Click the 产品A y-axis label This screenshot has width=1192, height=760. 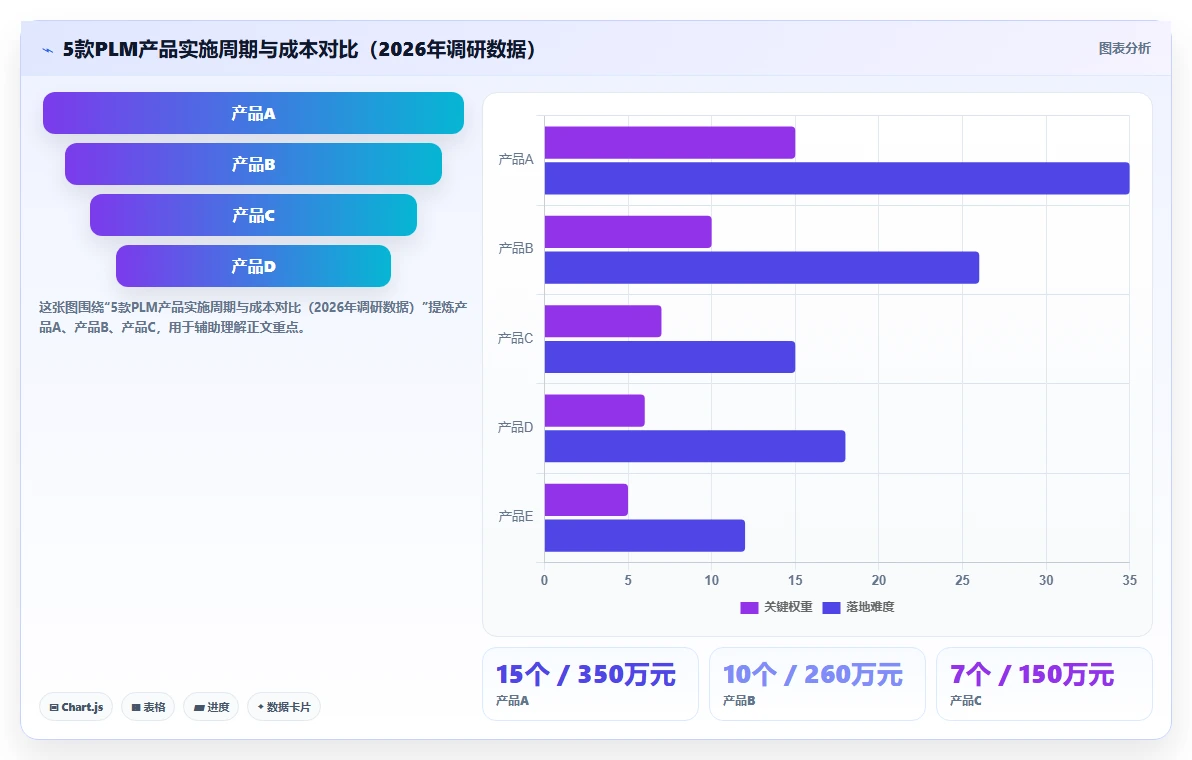pyautogui.click(x=515, y=160)
